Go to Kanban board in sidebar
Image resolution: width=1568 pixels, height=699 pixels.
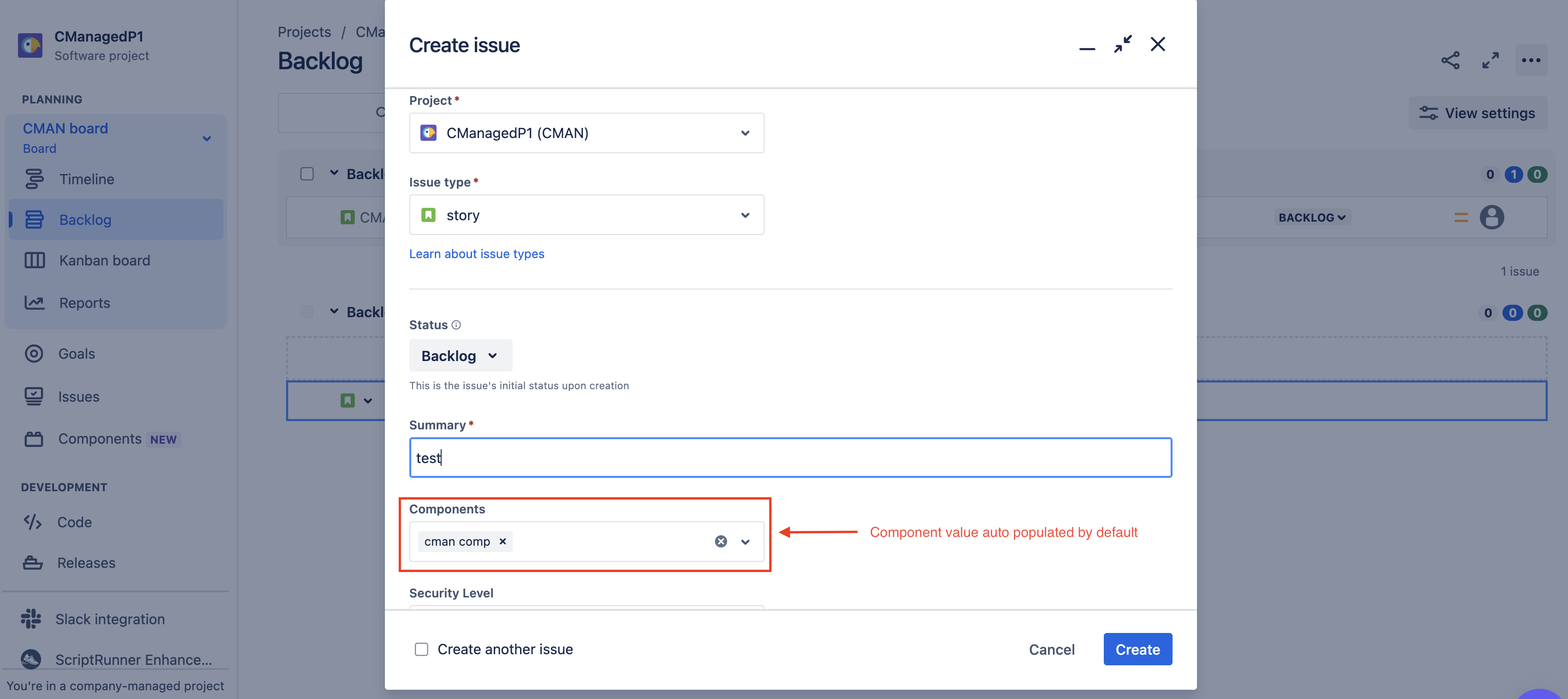(104, 260)
